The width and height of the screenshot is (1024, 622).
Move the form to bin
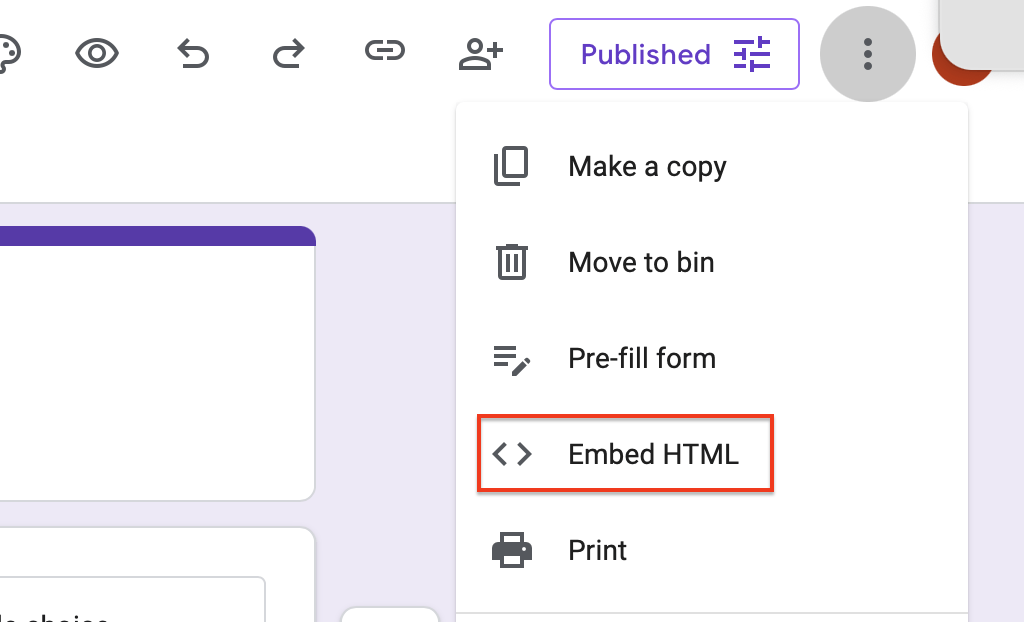pyautogui.click(x=640, y=262)
